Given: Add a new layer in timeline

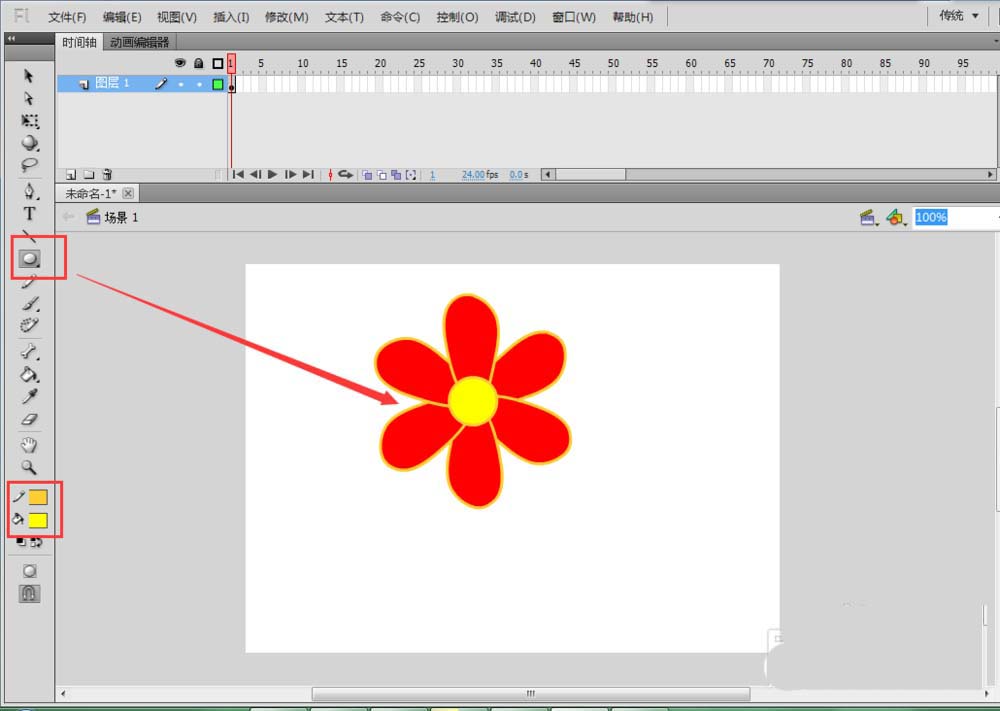Looking at the screenshot, I should tap(71, 175).
